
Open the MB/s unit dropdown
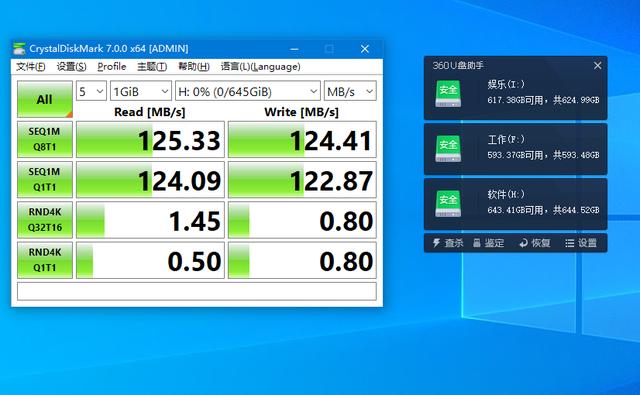(x=350, y=91)
